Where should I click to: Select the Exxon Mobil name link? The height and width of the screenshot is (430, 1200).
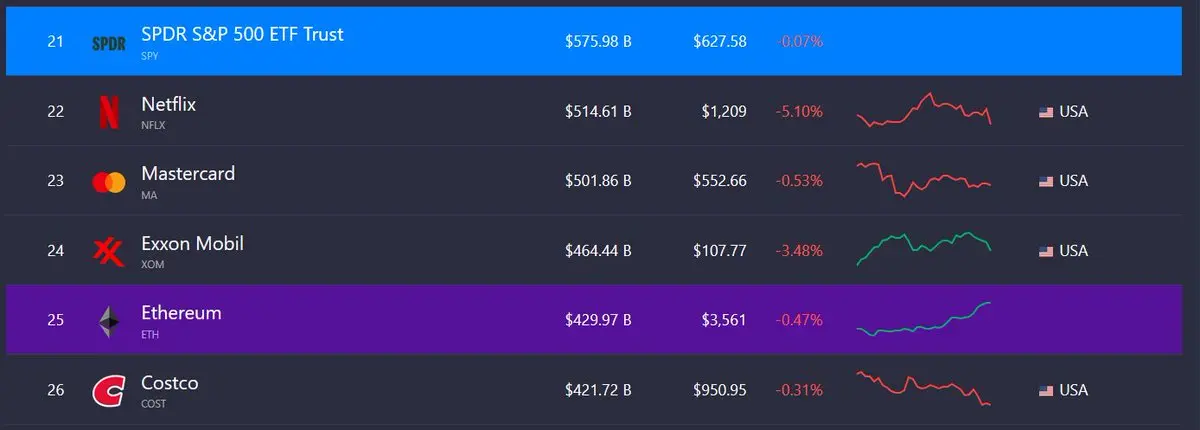click(x=192, y=243)
